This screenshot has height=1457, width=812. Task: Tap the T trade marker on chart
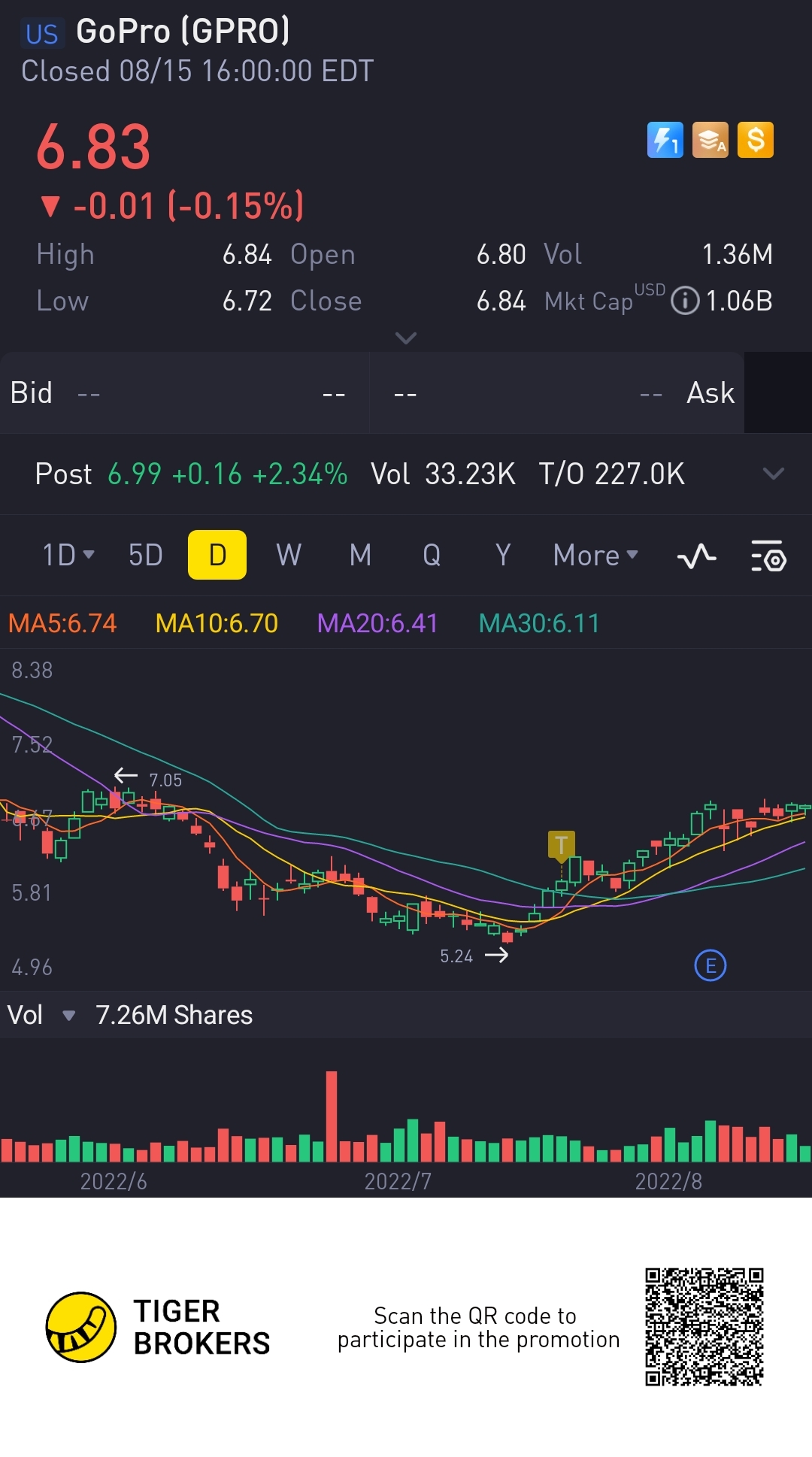coord(561,846)
